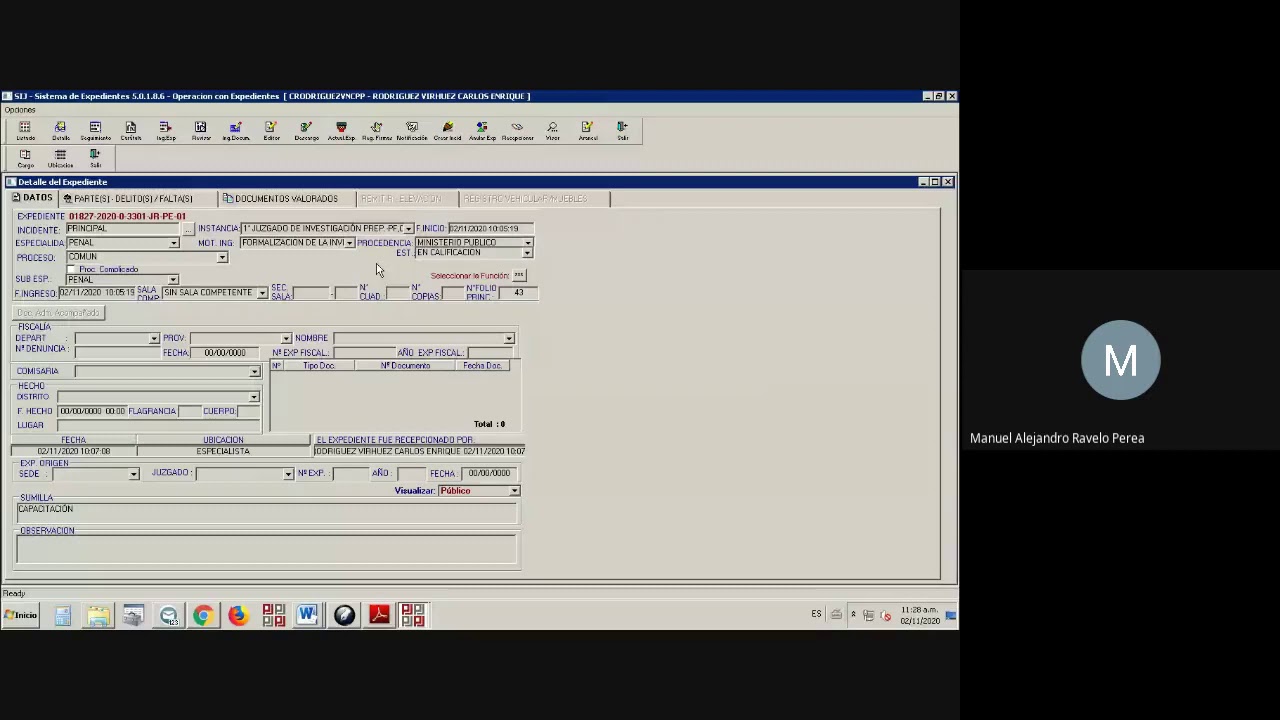Image resolution: width=1280 pixels, height=720 pixels.
Task: Open the SUB ESP. dropdown
Action: [174, 280]
